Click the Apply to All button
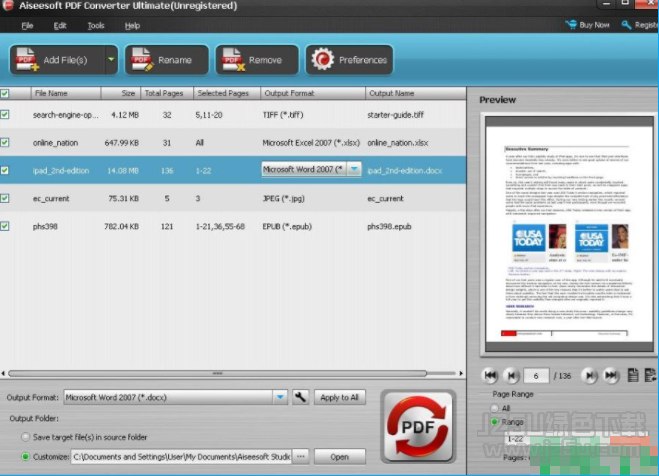 click(340, 397)
